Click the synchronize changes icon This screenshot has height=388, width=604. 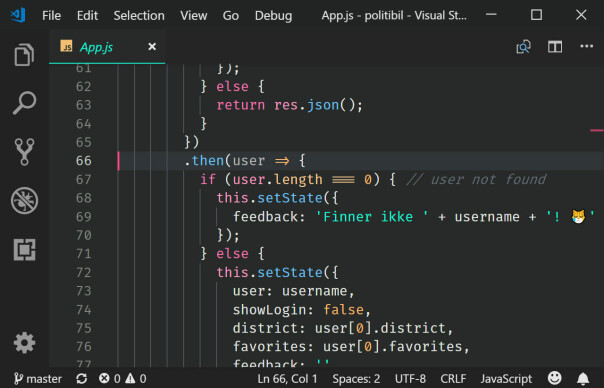[81, 379]
